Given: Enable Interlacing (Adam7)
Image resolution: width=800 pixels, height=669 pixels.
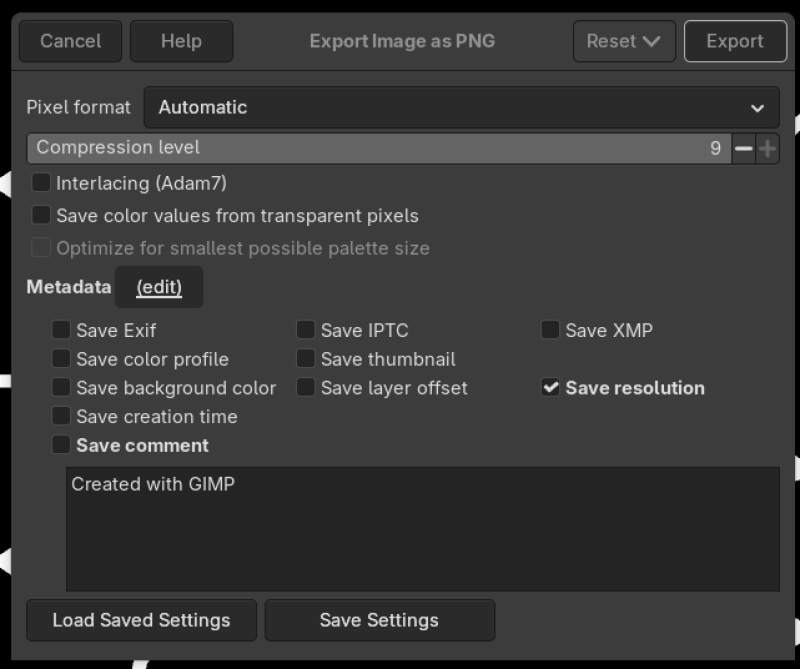Looking at the screenshot, I should coord(41,185).
